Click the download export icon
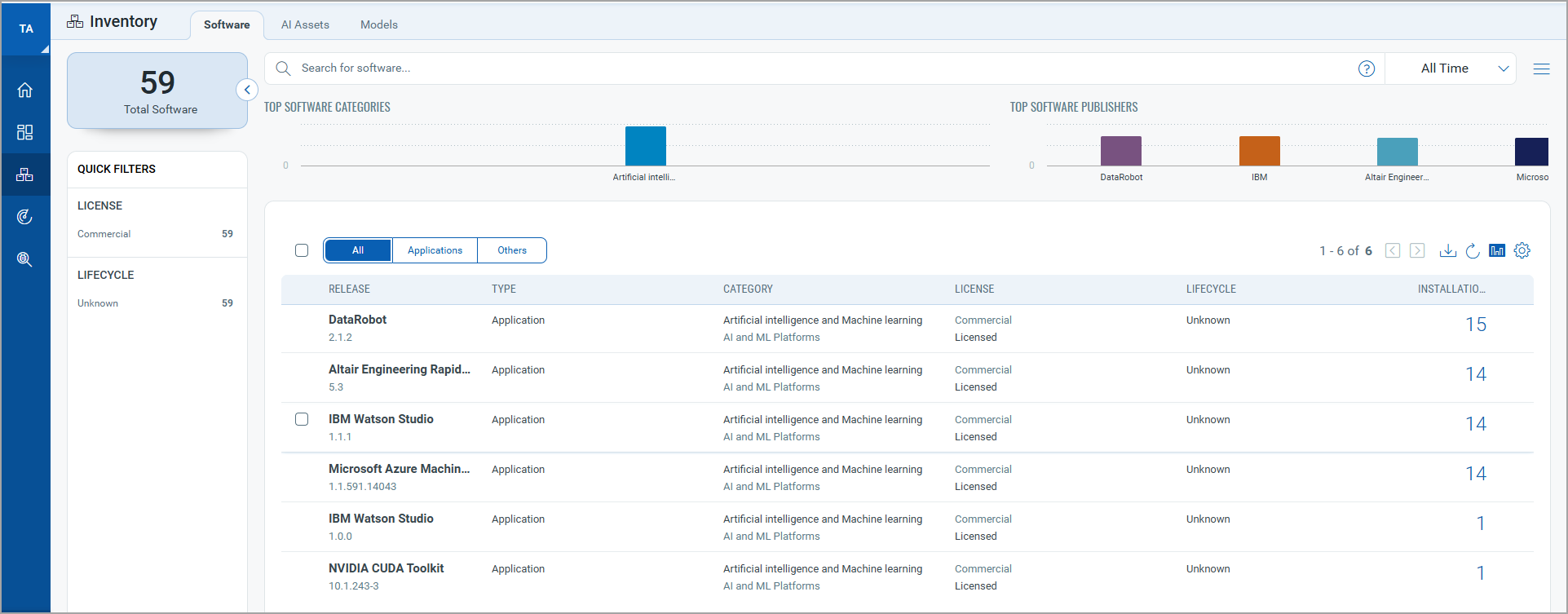Screen dimensions: 1568x614 (1447, 250)
